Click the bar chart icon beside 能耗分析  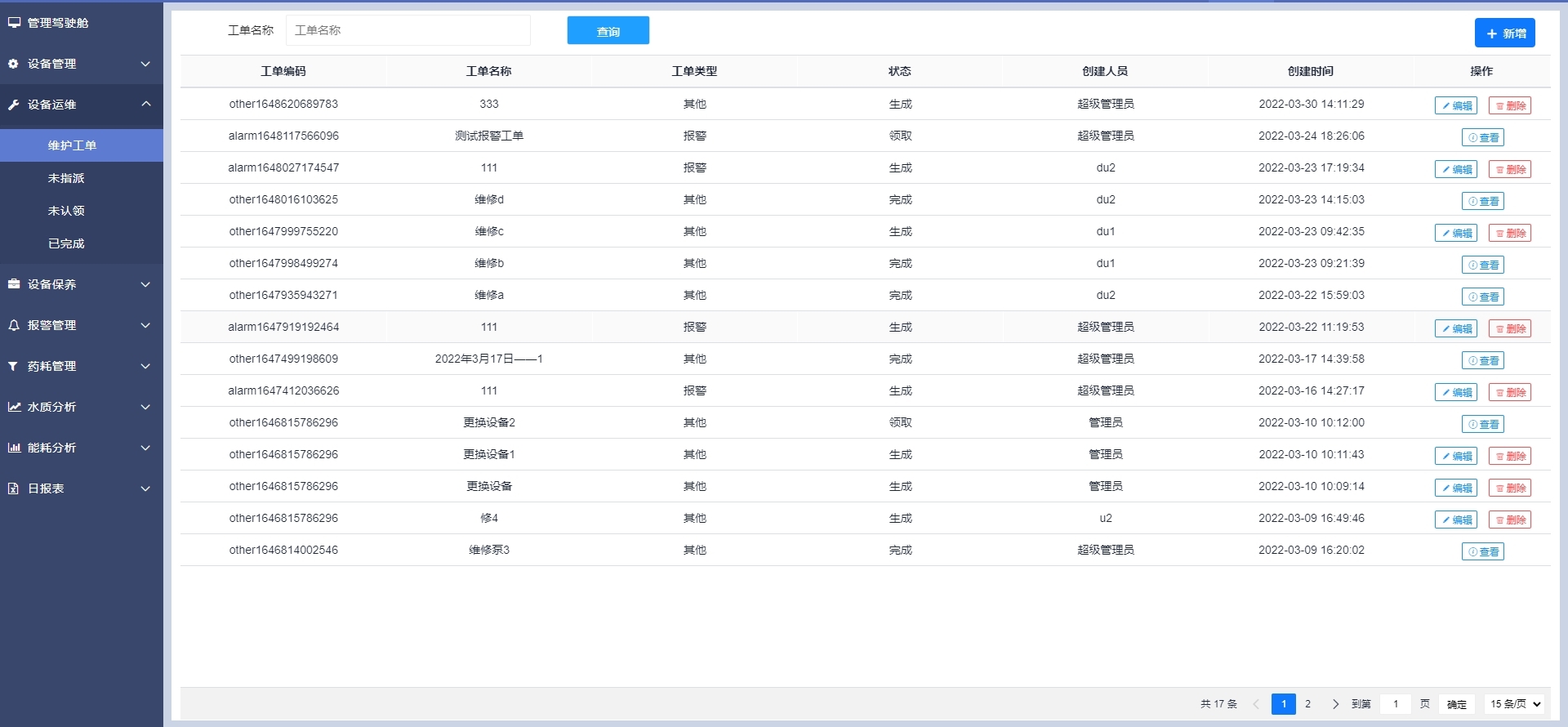[14, 448]
